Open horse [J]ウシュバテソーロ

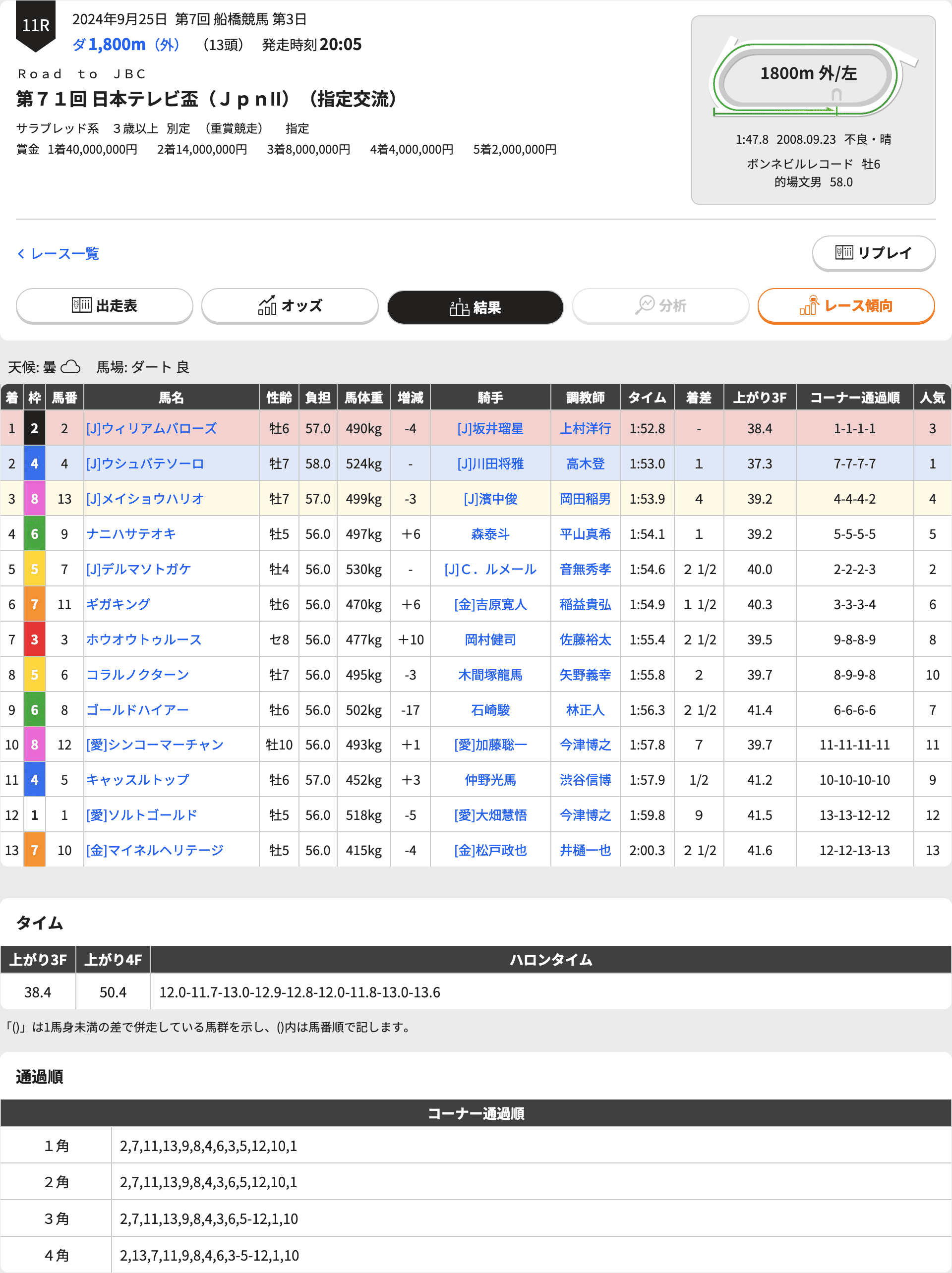coord(145,463)
